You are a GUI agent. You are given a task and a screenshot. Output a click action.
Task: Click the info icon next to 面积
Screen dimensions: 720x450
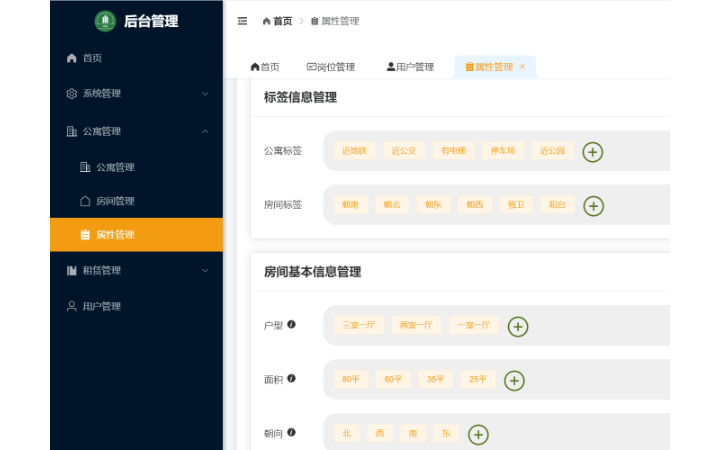tap(291, 378)
